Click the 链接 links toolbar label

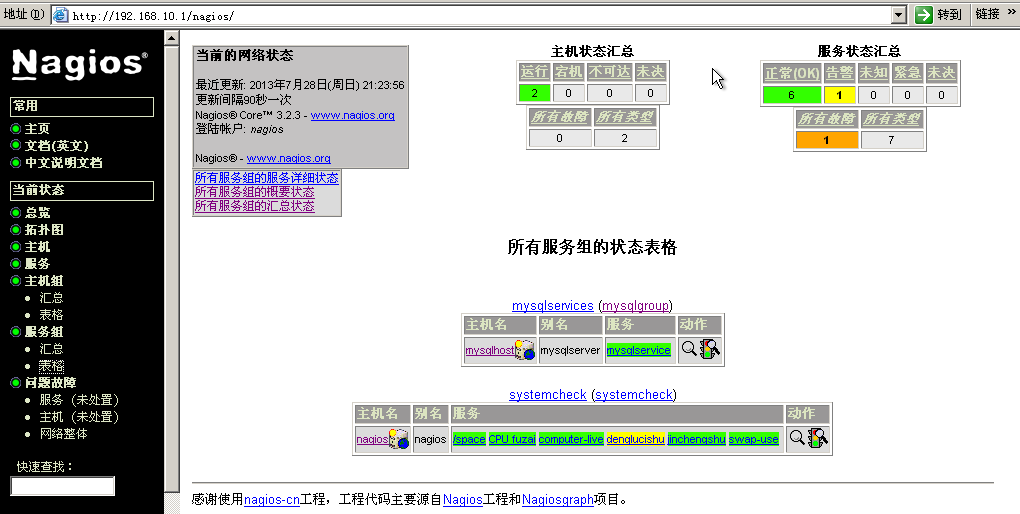pyautogui.click(x=987, y=14)
